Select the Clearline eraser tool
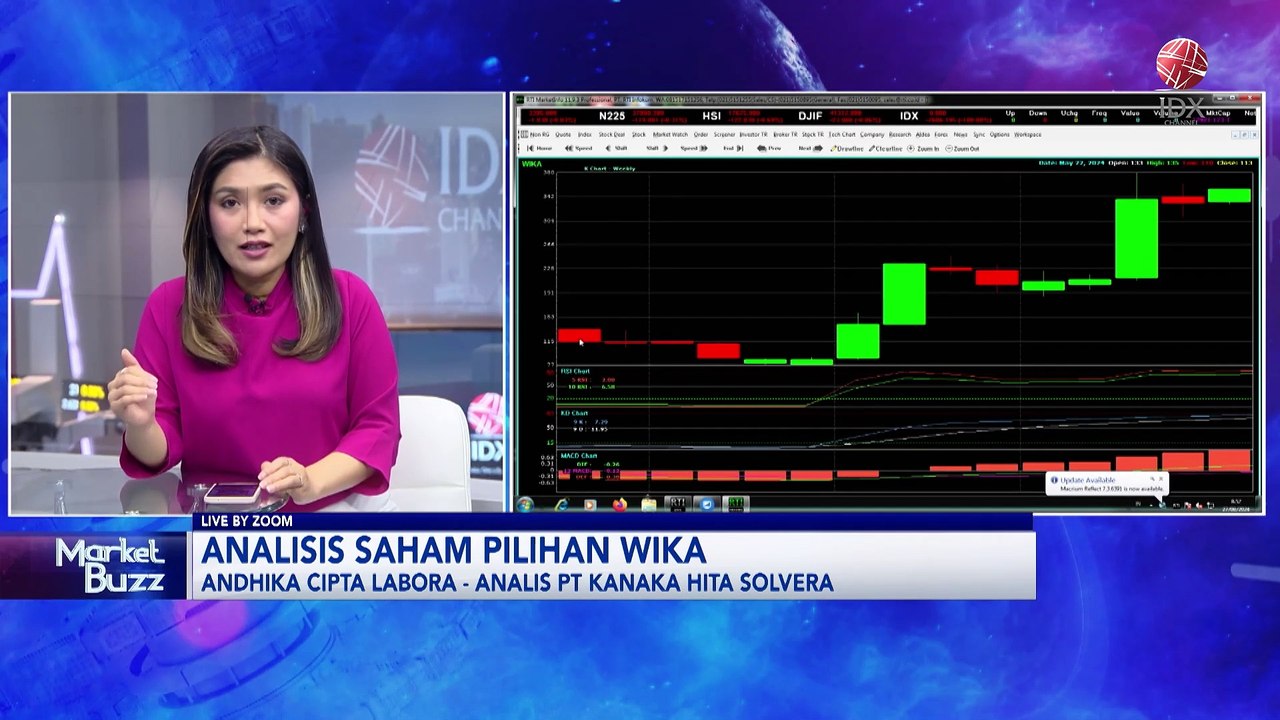Image resolution: width=1280 pixels, height=720 pixels. tap(886, 148)
